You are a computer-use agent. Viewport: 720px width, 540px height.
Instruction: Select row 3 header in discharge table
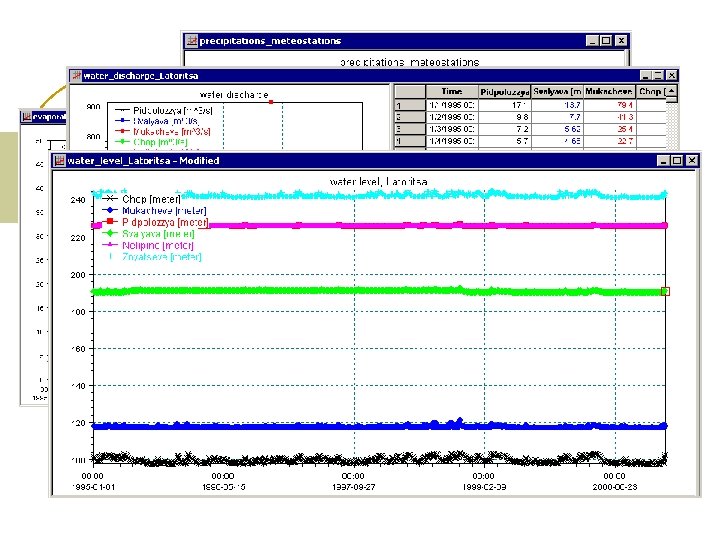pos(410,129)
